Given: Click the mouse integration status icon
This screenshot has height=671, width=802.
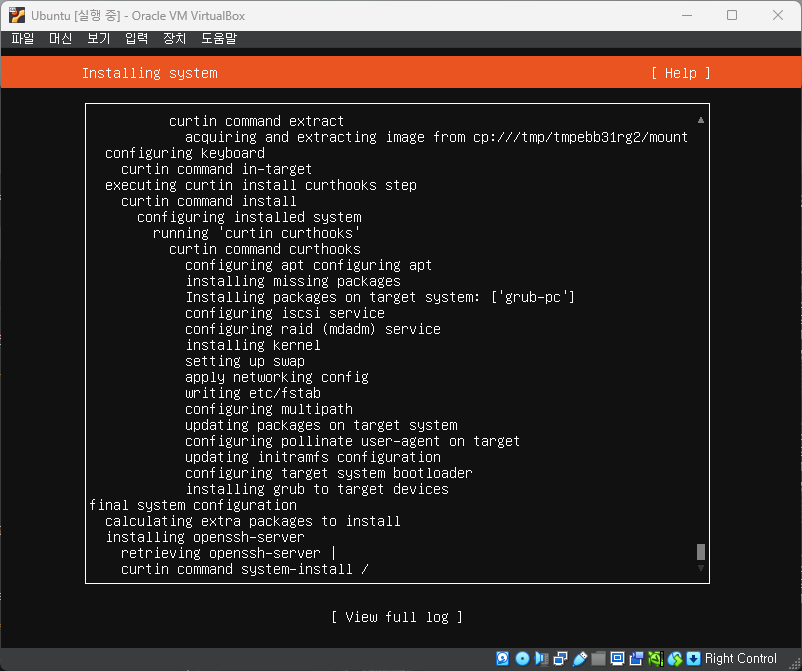Looking at the screenshot, I should (x=675, y=658).
